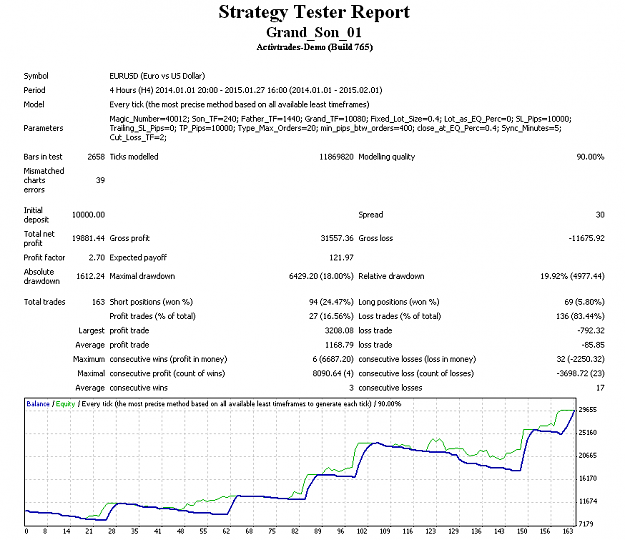Click Gross loss value -11675.92
This screenshot has height=540, width=625.
[x=586, y=238]
